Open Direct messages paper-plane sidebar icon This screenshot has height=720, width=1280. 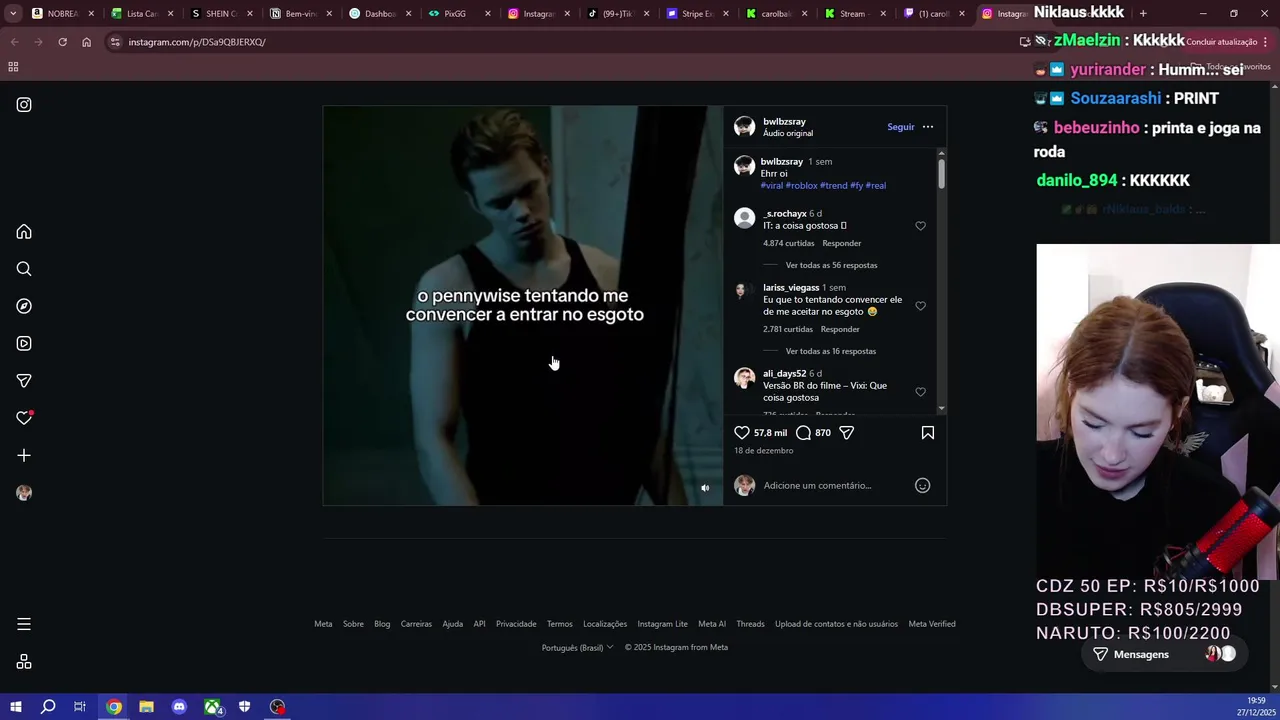(x=24, y=381)
